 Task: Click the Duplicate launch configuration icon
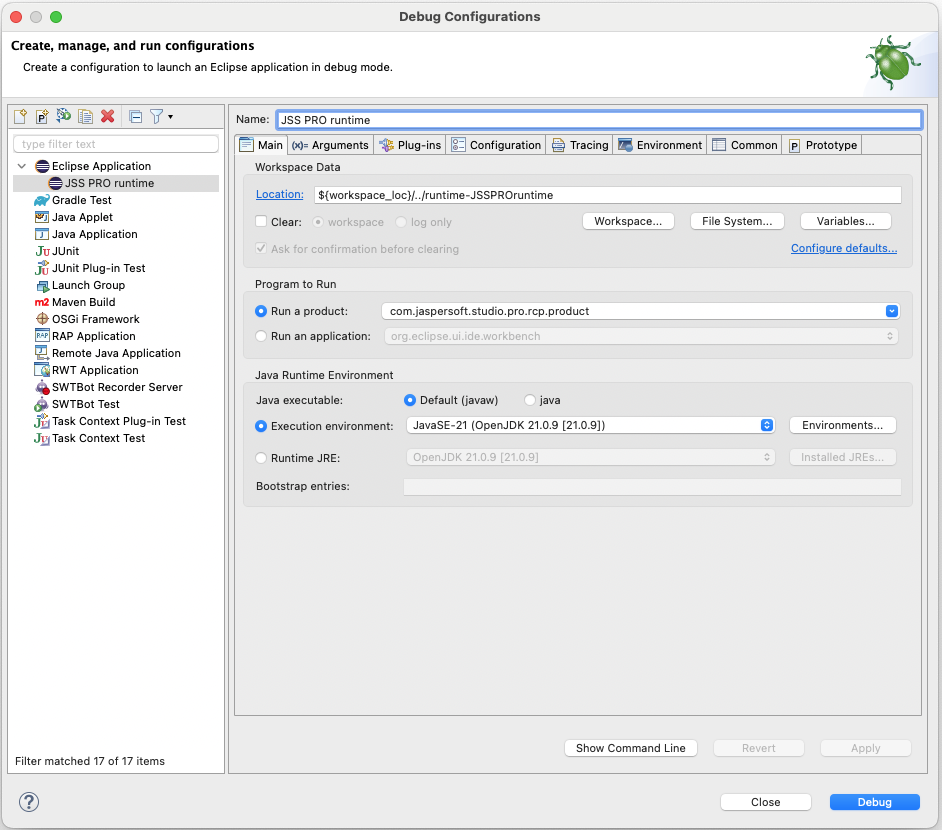(85, 117)
